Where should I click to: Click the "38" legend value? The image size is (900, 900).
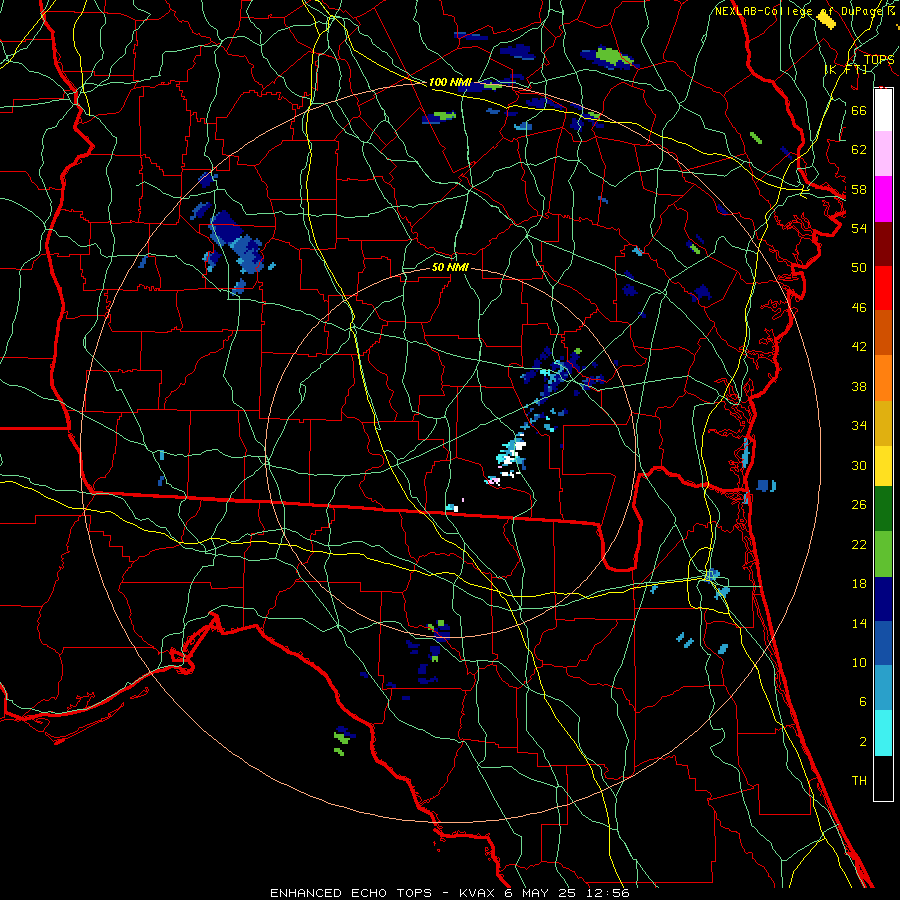(x=859, y=386)
